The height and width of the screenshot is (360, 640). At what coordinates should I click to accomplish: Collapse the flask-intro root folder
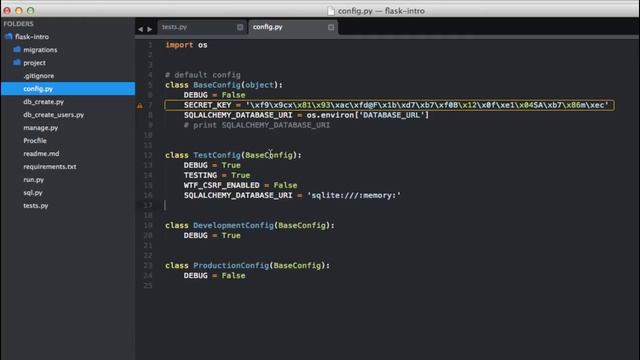32,37
